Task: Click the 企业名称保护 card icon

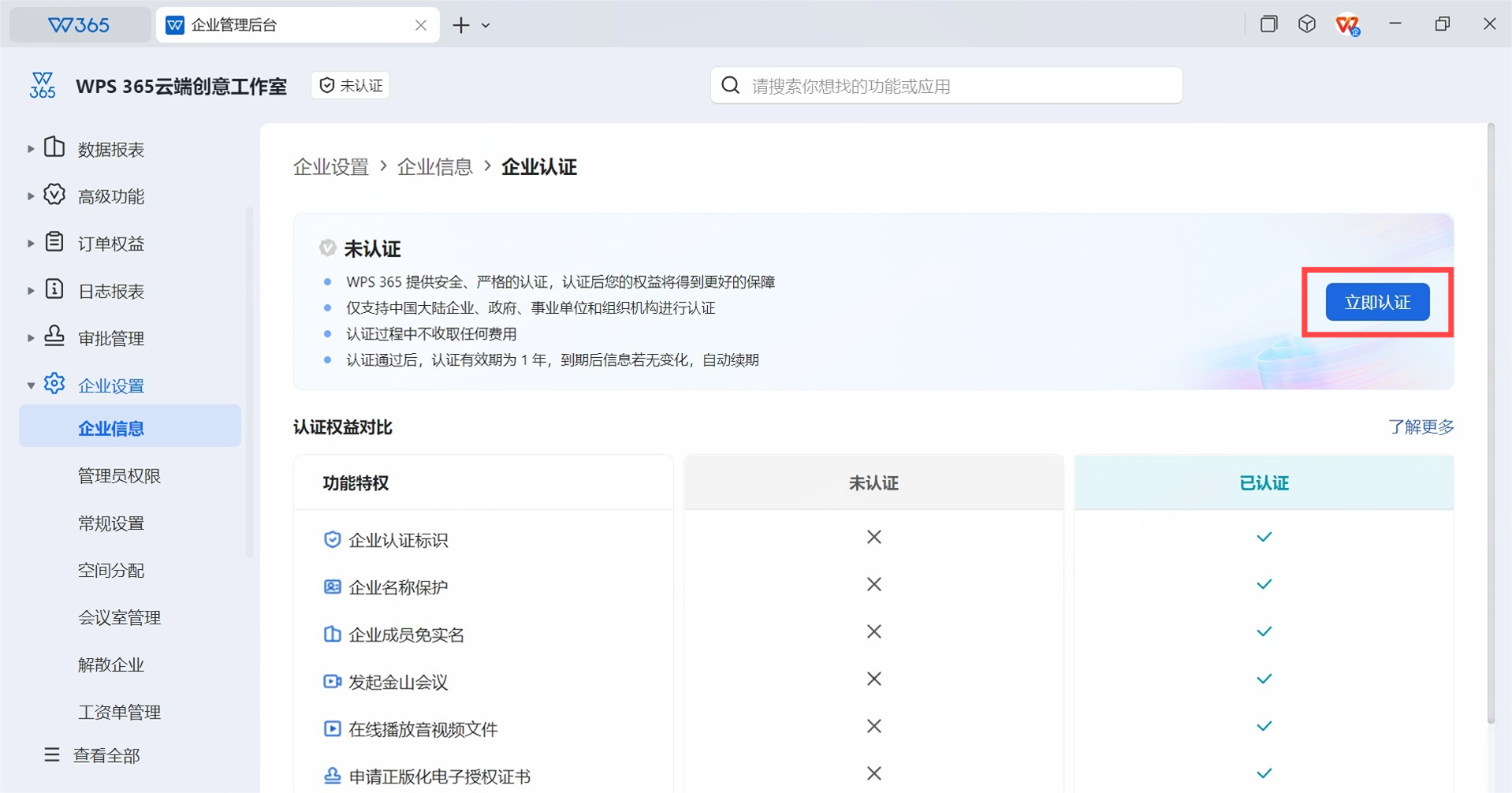Action: pyautogui.click(x=332, y=586)
